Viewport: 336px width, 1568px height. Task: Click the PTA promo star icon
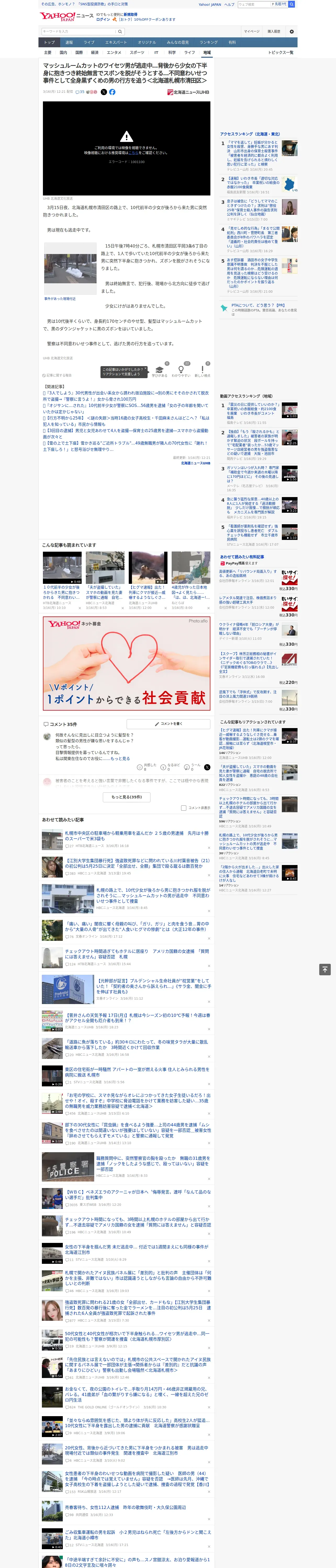pyautogui.click(x=224, y=308)
